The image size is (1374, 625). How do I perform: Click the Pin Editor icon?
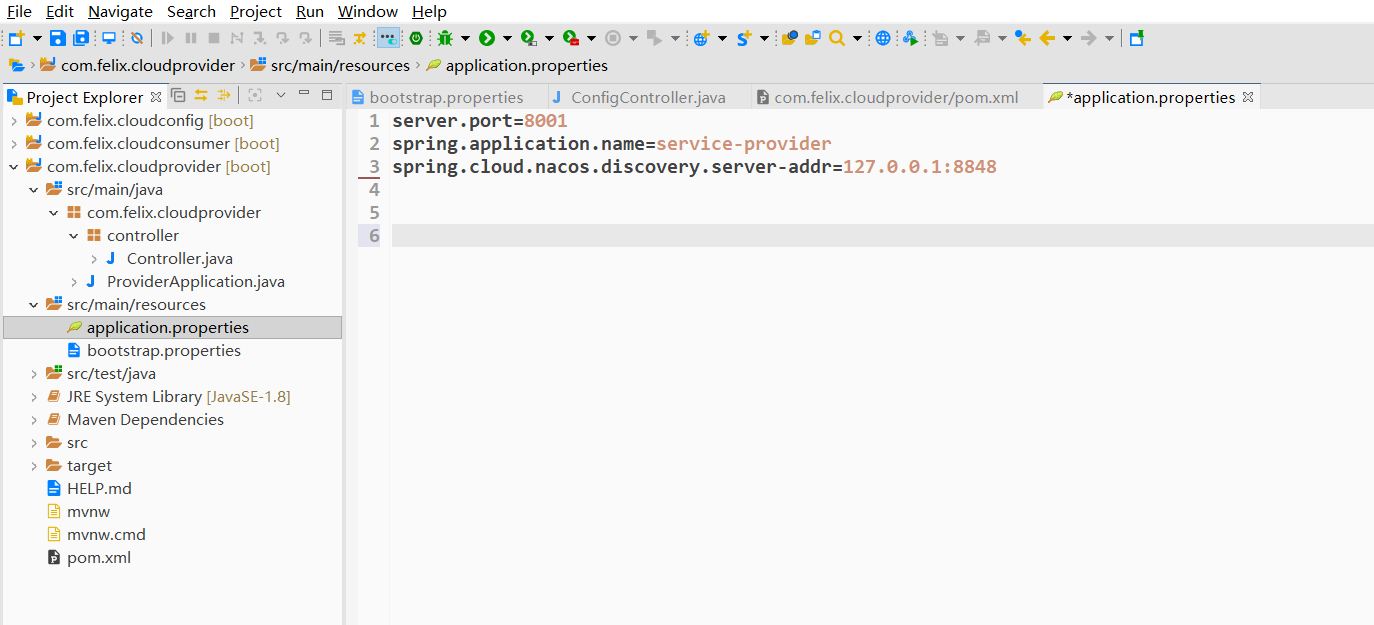coord(1136,38)
